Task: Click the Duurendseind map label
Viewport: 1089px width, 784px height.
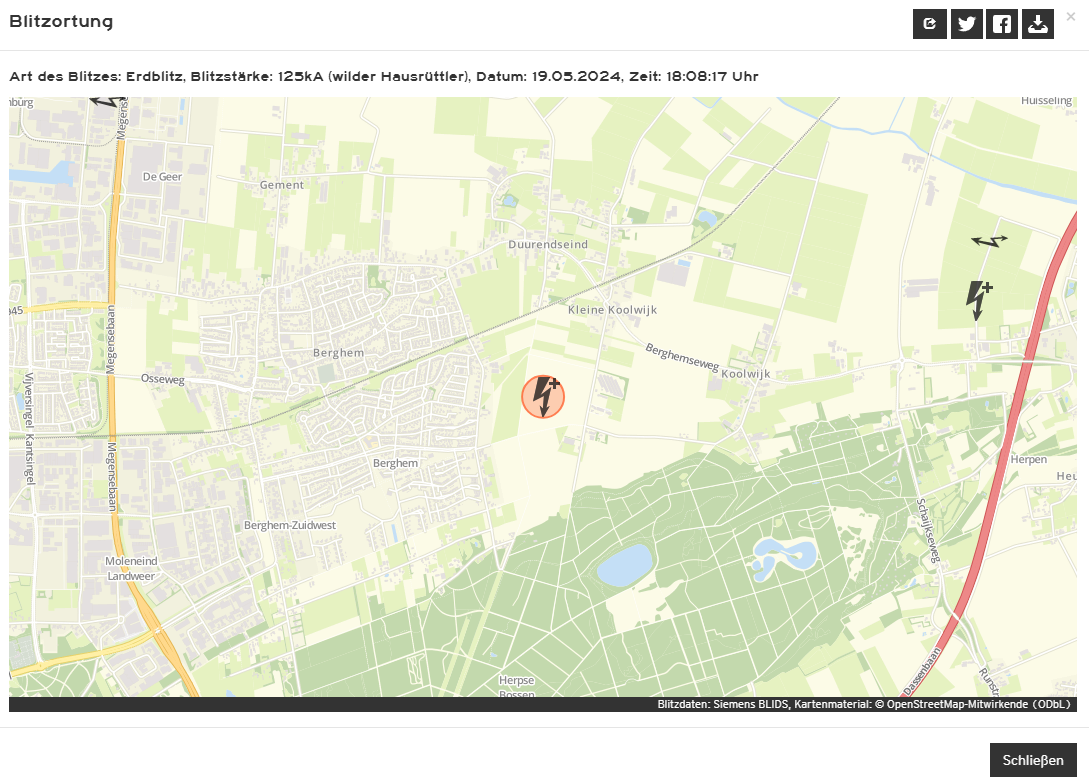Action: (548, 244)
